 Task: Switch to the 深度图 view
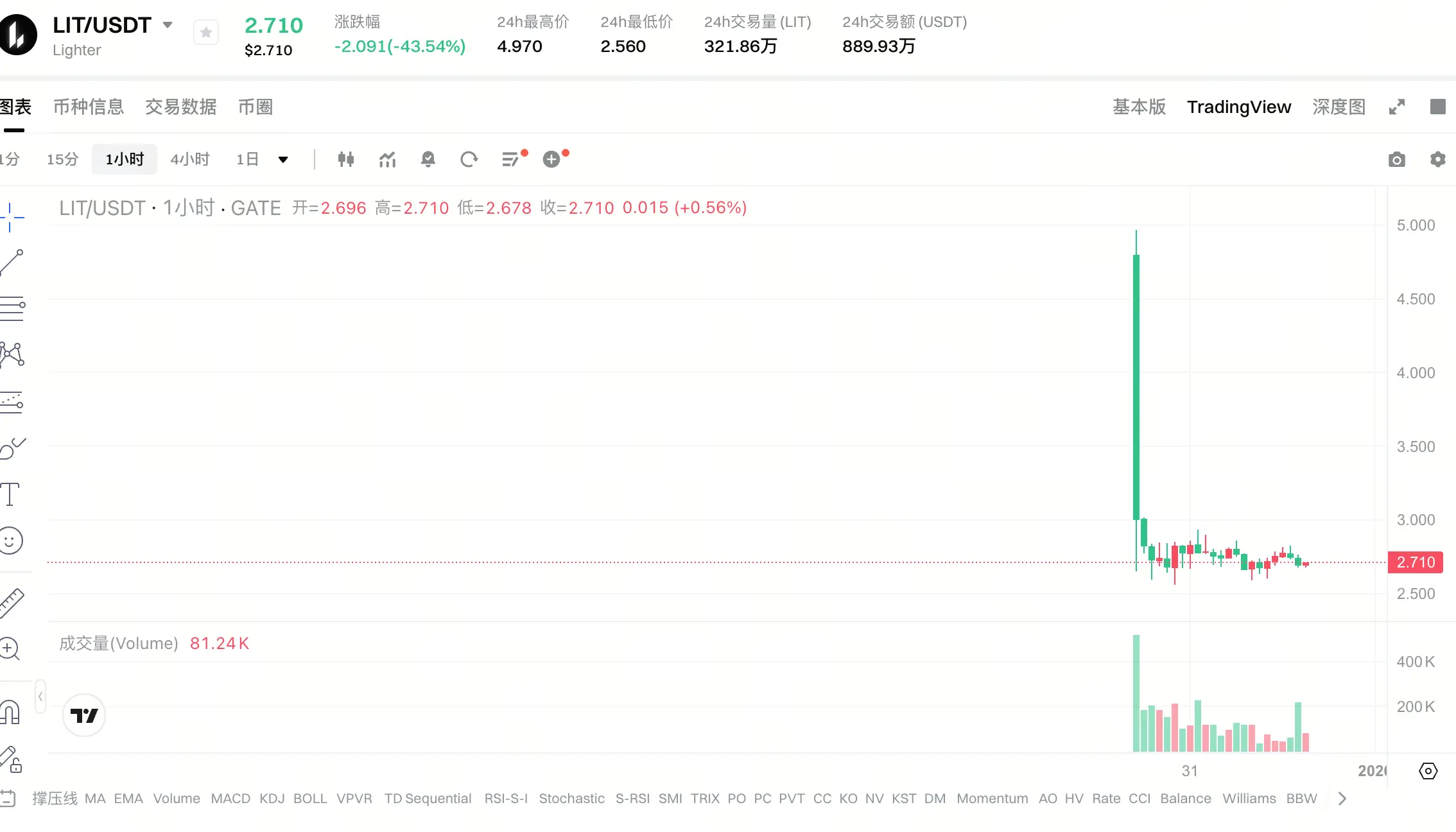click(1339, 107)
